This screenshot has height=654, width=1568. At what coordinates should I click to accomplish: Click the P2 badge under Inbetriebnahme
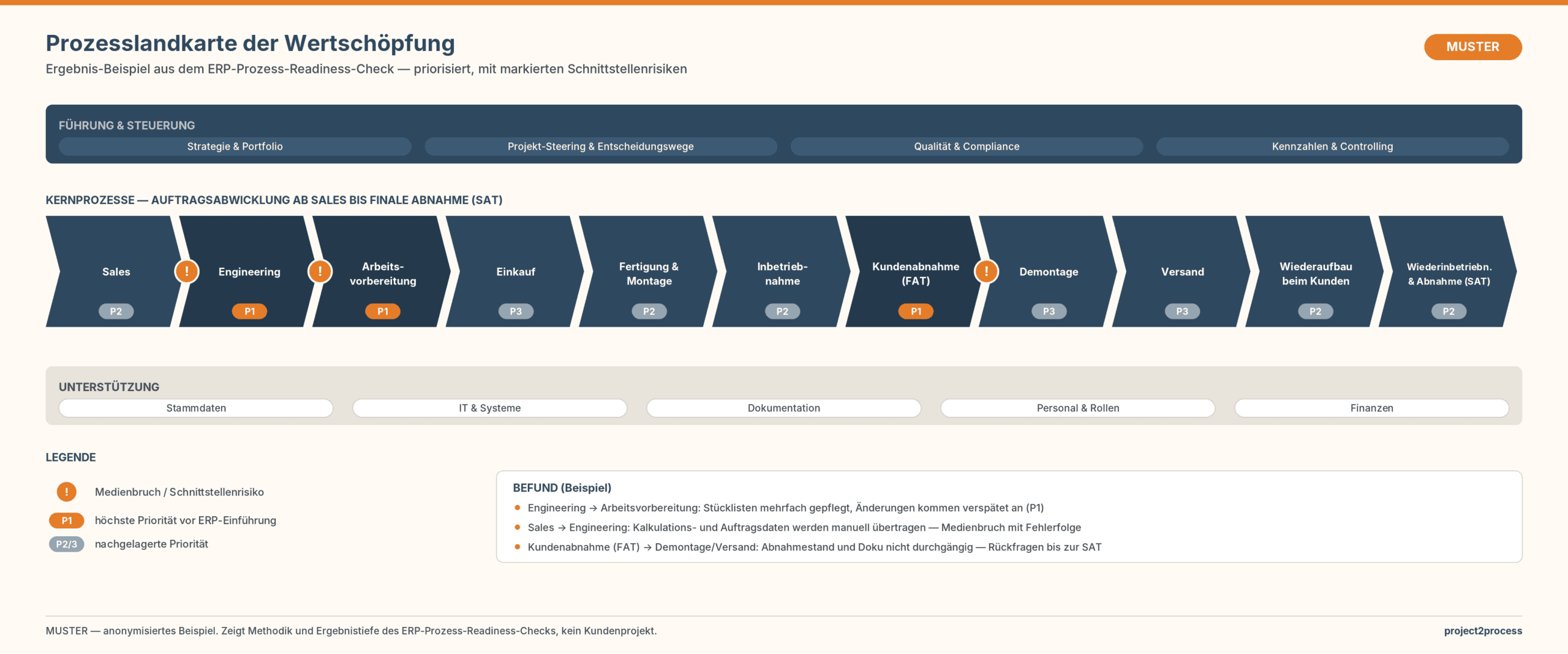coord(782,311)
